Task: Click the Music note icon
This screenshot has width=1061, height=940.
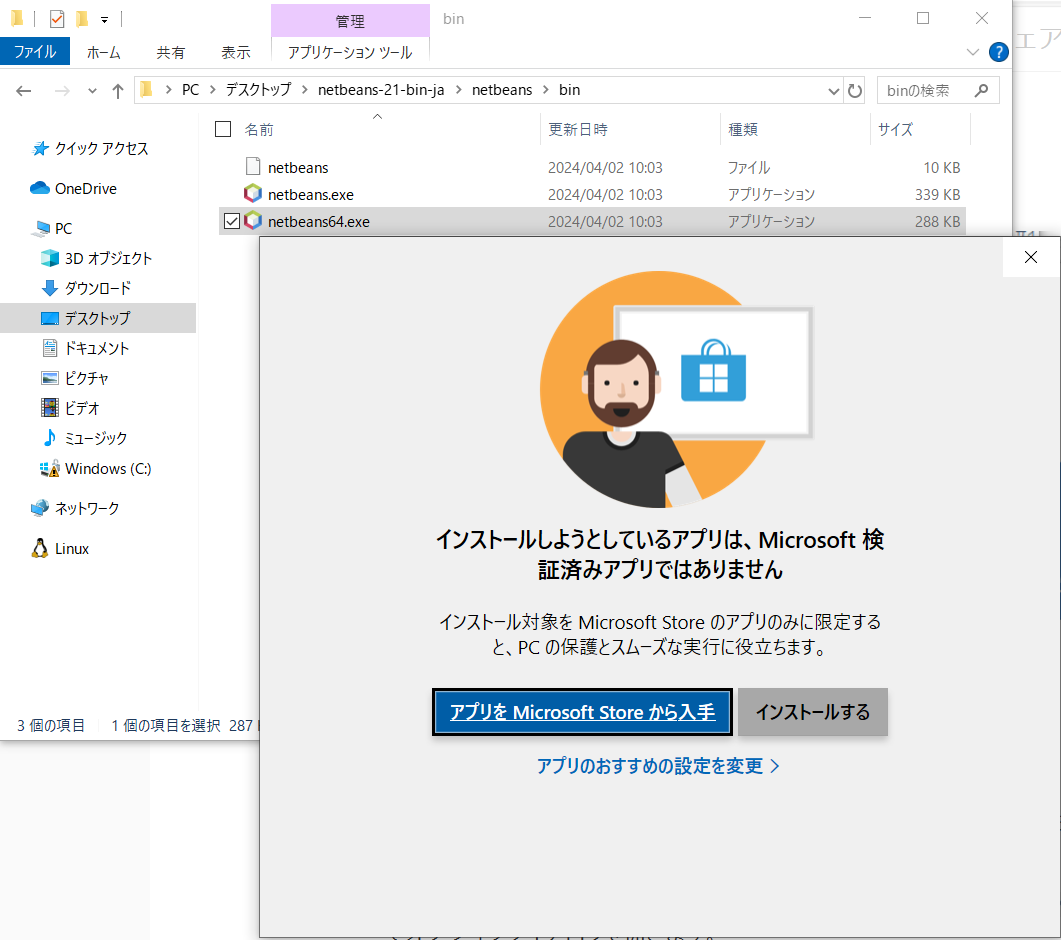Action: tap(49, 438)
